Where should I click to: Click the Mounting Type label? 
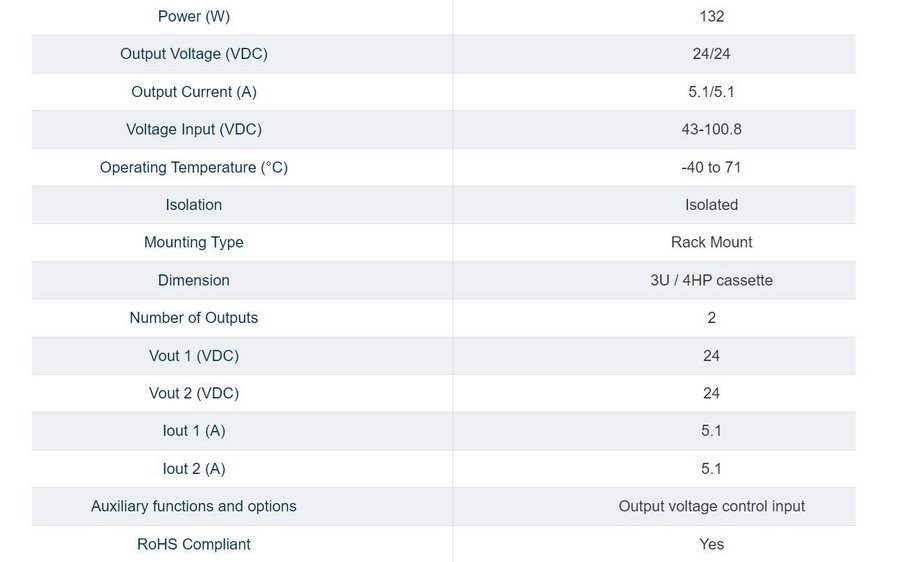click(x=194, y=242)
